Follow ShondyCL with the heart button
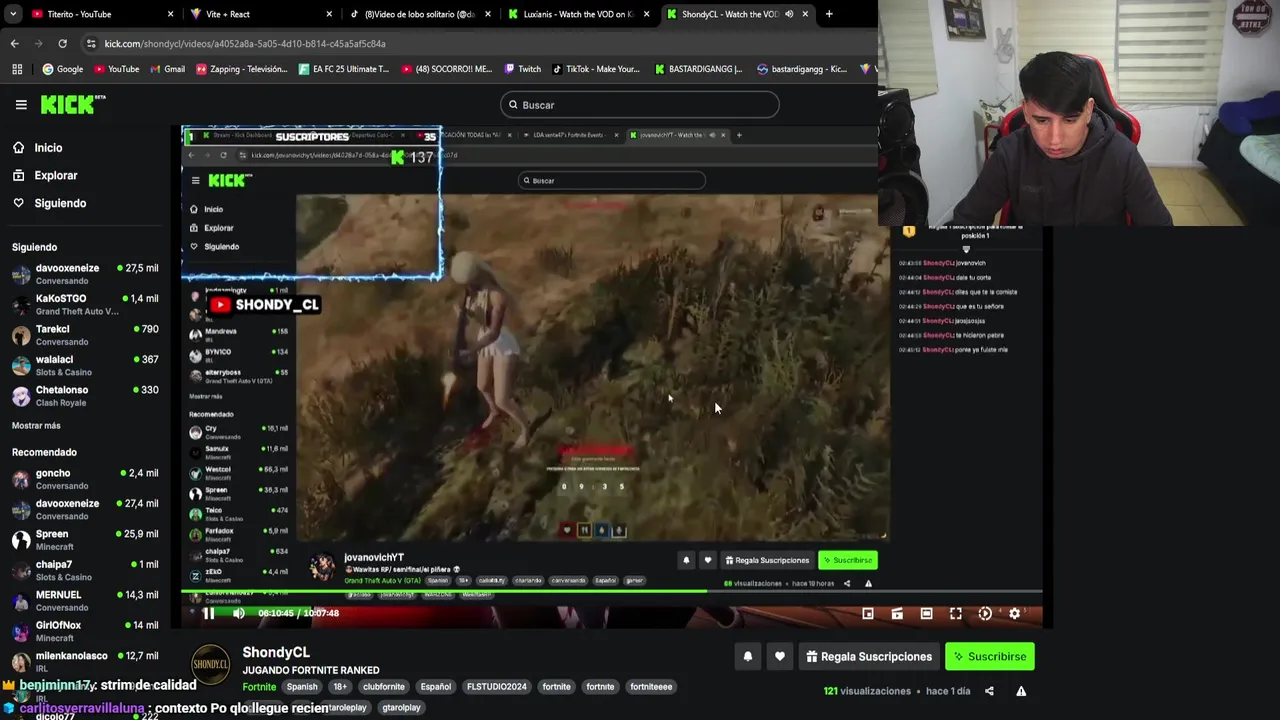This screenshot has width=1280, height=720. click(x=780, y=656)
